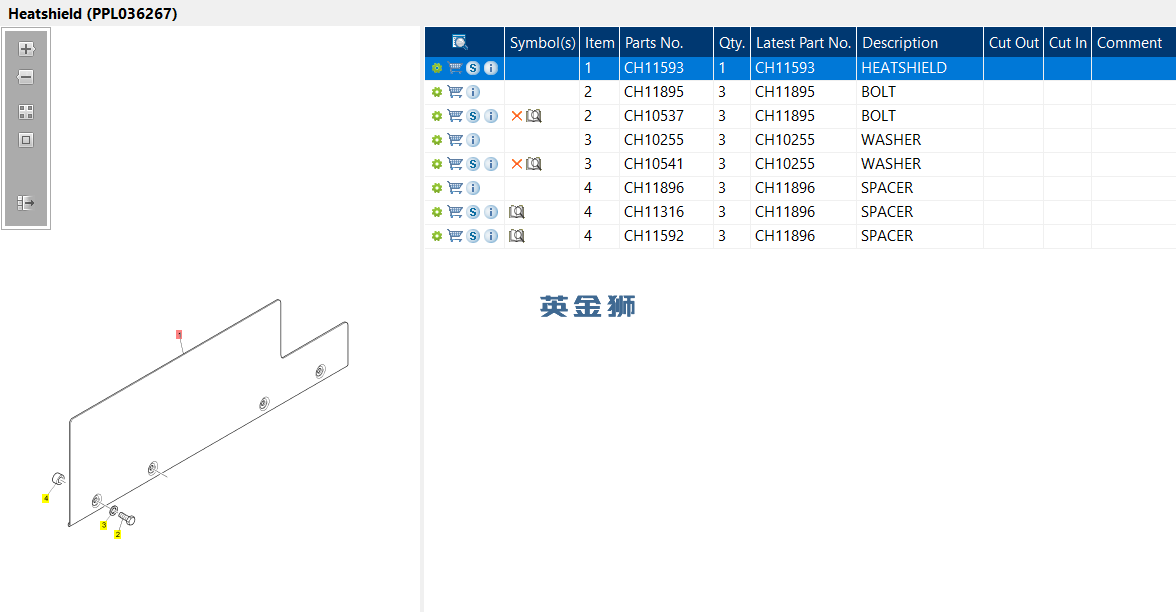
Task: Click the single-square view icon
Action: (26, 140)
